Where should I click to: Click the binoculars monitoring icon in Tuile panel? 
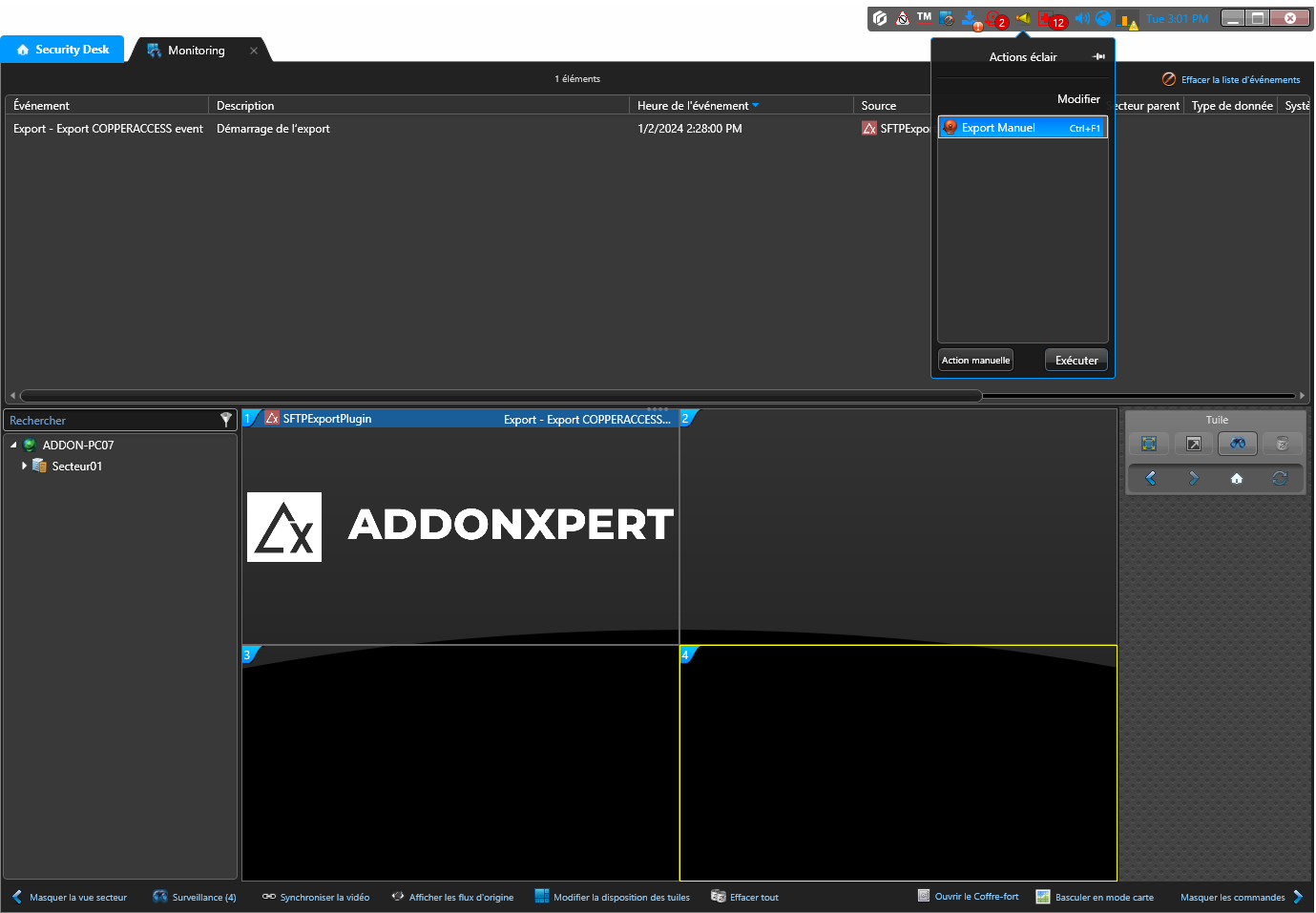point(1237,444)
